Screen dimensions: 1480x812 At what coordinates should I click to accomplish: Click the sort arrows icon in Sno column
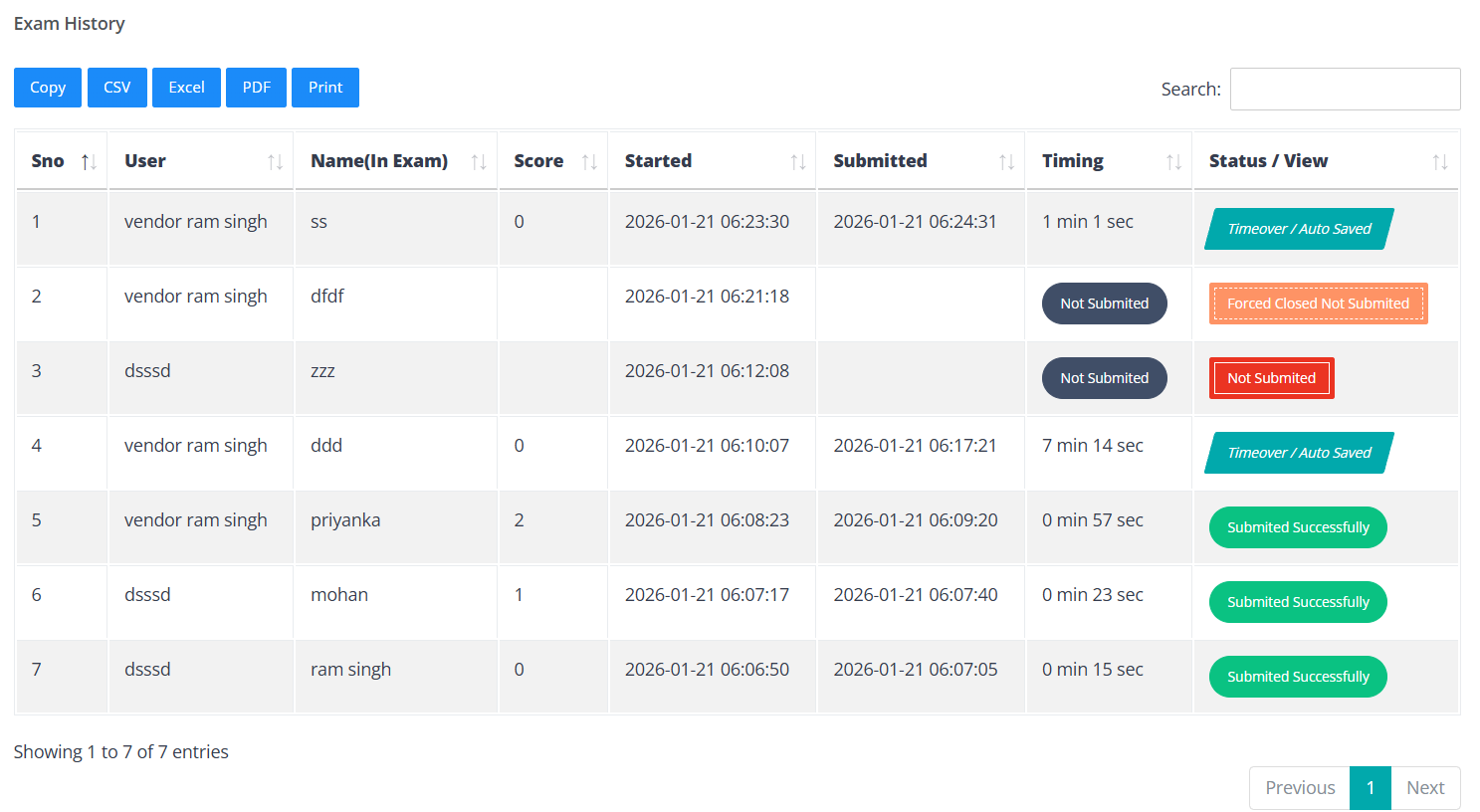coord(89,162)
